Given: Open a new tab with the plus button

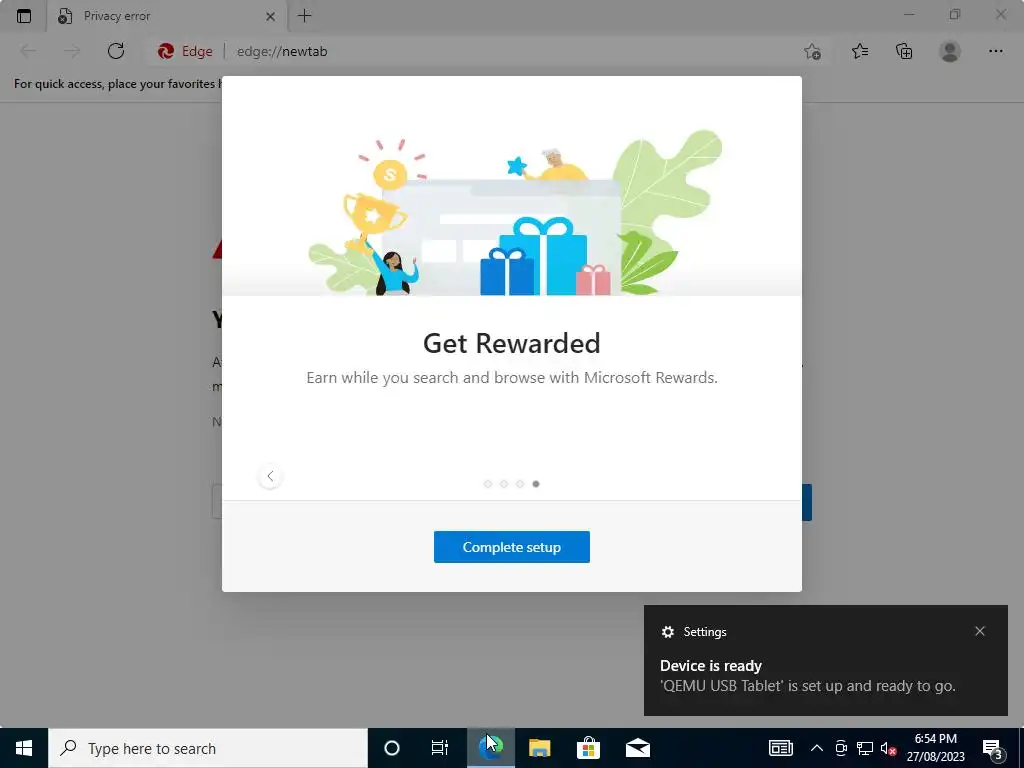Looking at the screenshot, I should coord(304,16).
